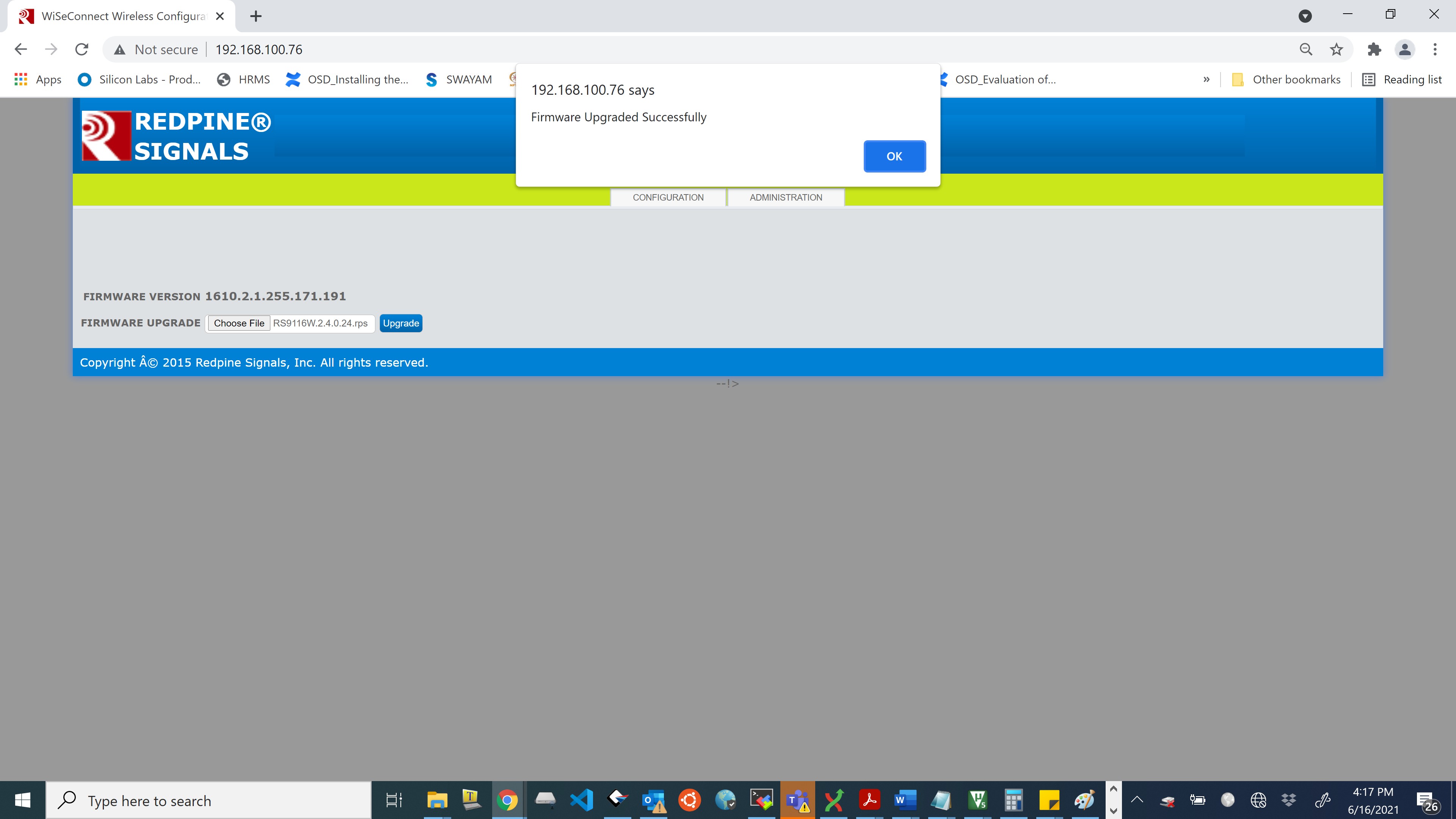Click the Chrome profile avatar icon
Screen dimensions: 1456x819
click(x=1404, y=50)
